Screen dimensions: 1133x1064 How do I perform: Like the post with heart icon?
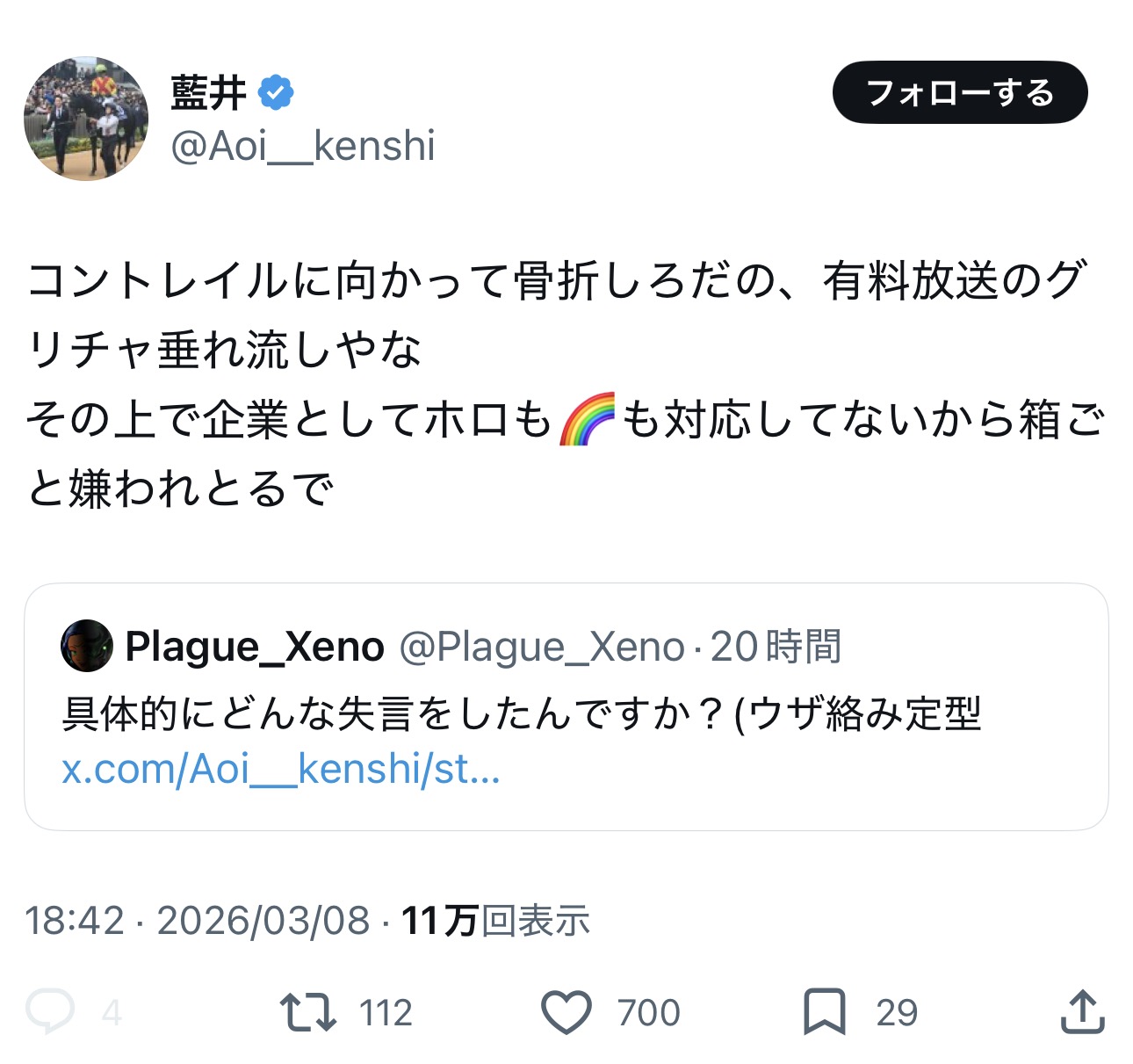(566, 1011)
